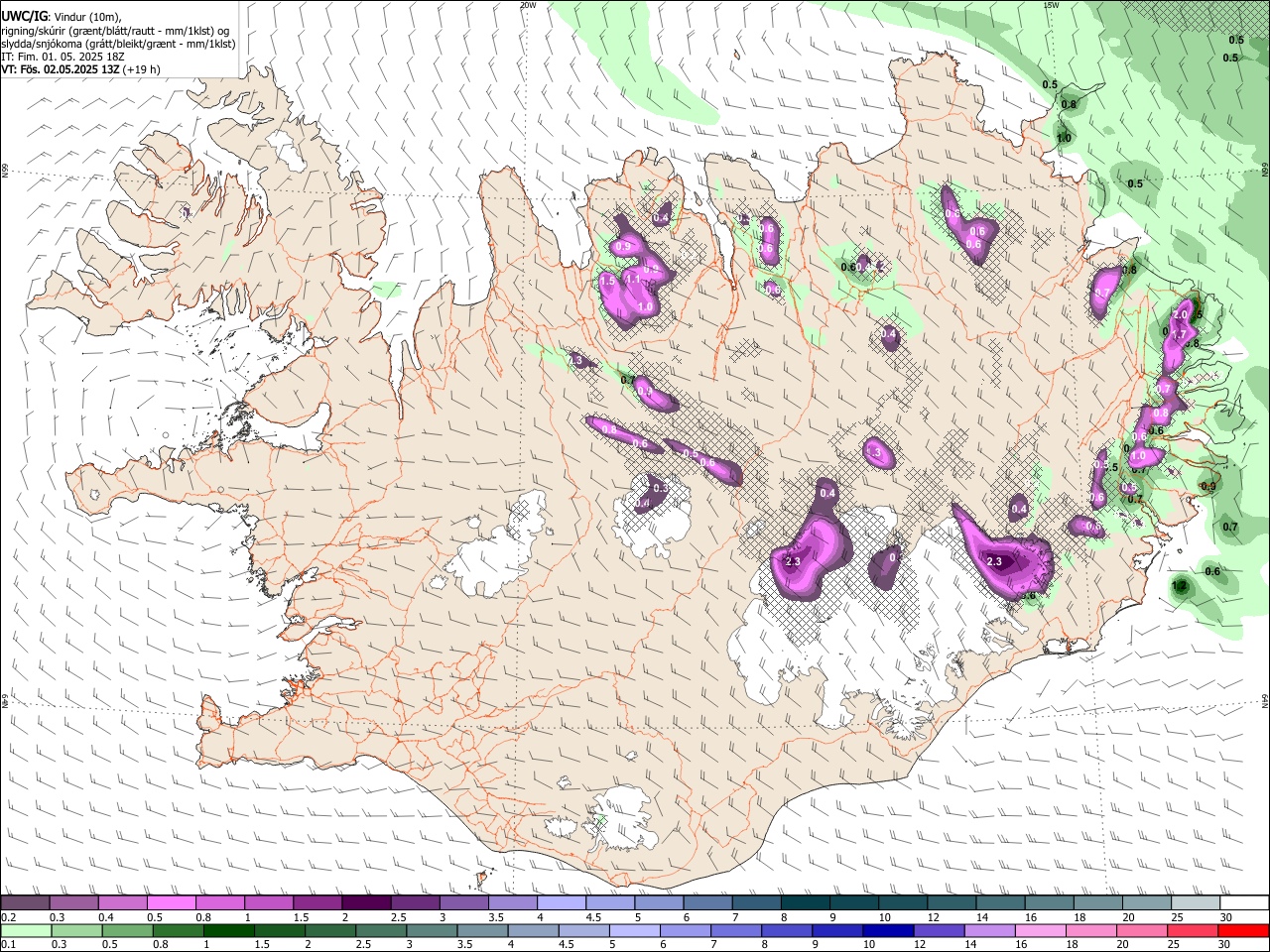Image resolution: width=1270 pixels, height=952 pixels.
Task: Pick the medium green swatch between 0.5 and 0.8
Action: 128,930
